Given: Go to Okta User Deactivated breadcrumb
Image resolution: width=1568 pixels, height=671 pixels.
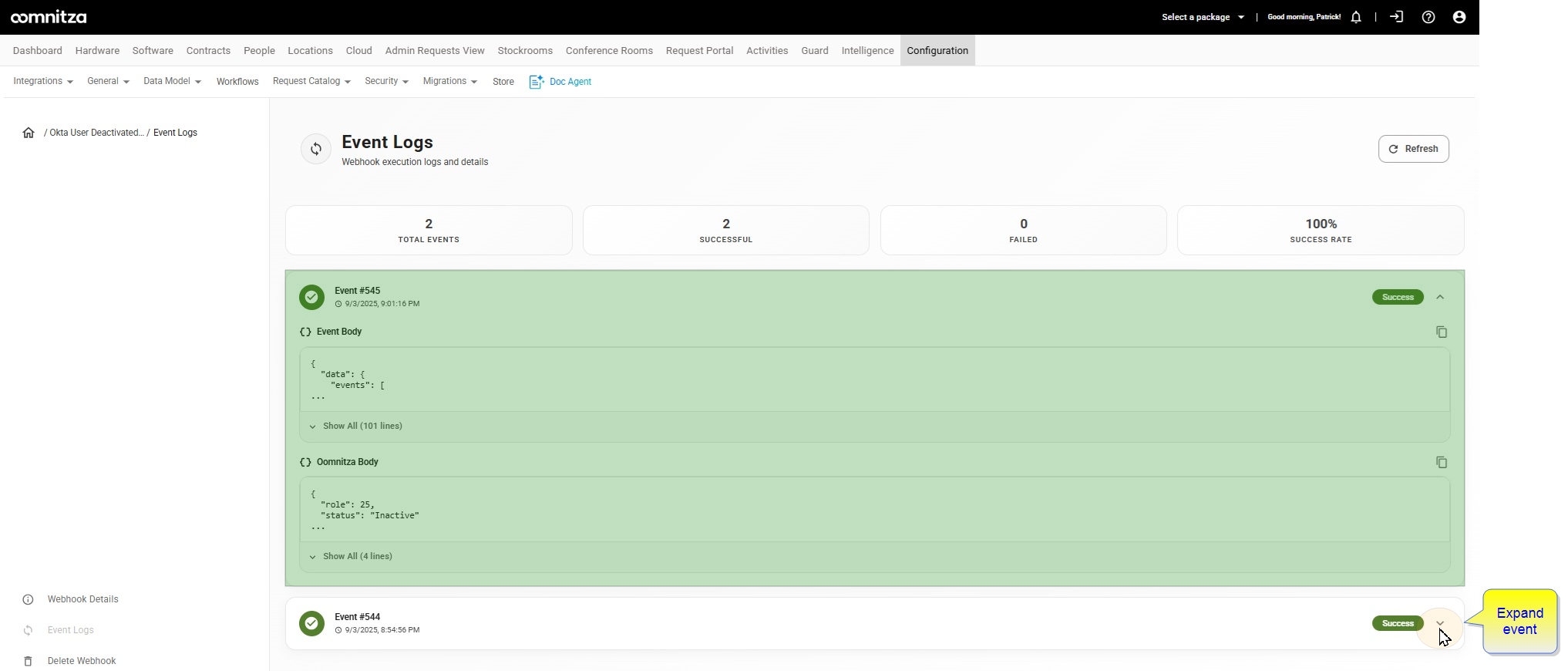Looking at the screenshot, I should coord(96,133).
